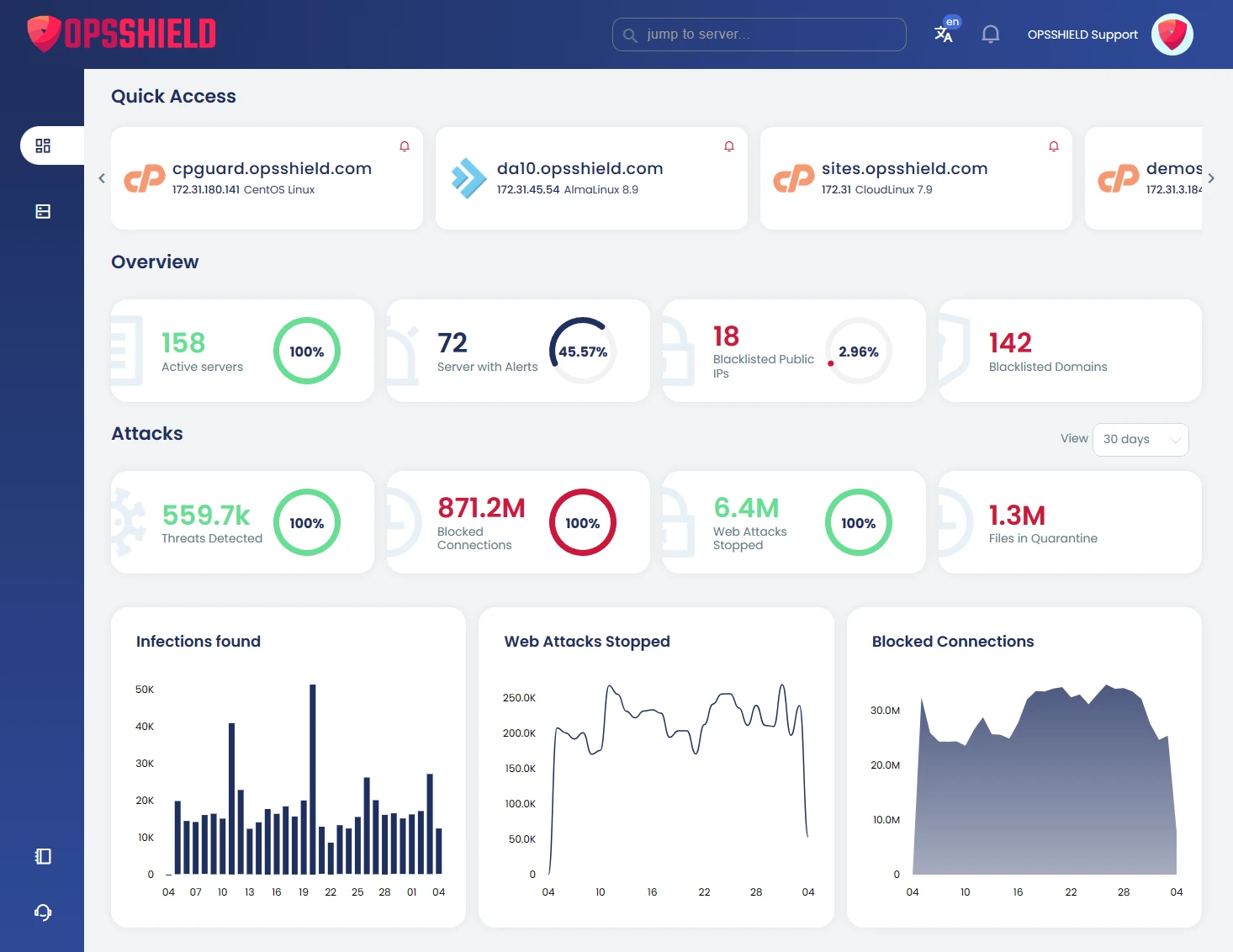Select the Dashboard icon in the sidebar
The width and height of the screenshot is (1233, 952).
[42, 145]
